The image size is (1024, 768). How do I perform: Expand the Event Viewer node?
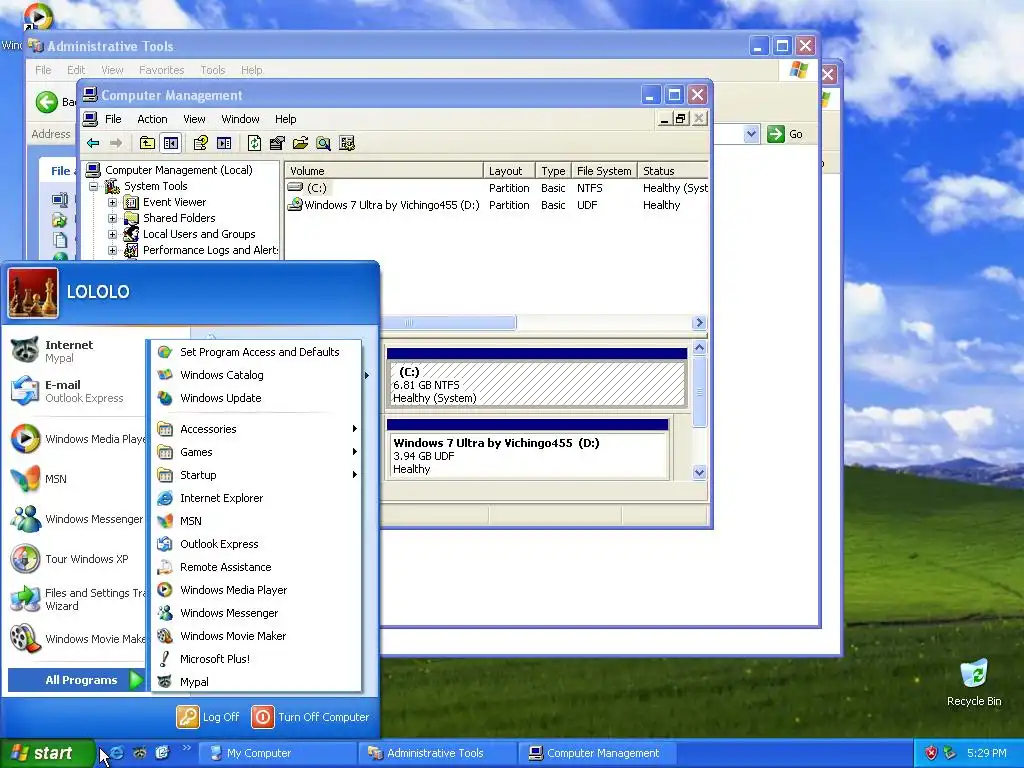point(112,202)
